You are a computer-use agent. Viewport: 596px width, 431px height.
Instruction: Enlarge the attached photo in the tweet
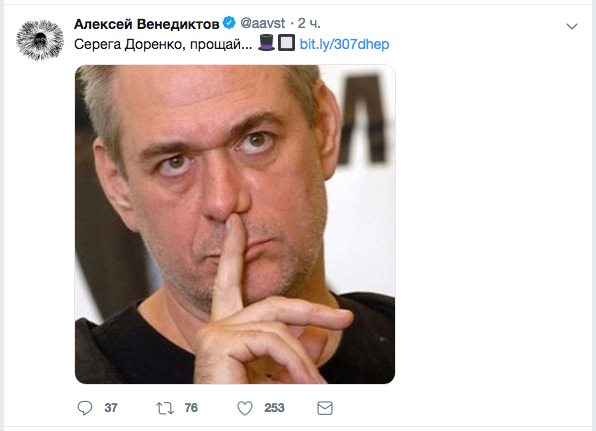tap(235, 224)
